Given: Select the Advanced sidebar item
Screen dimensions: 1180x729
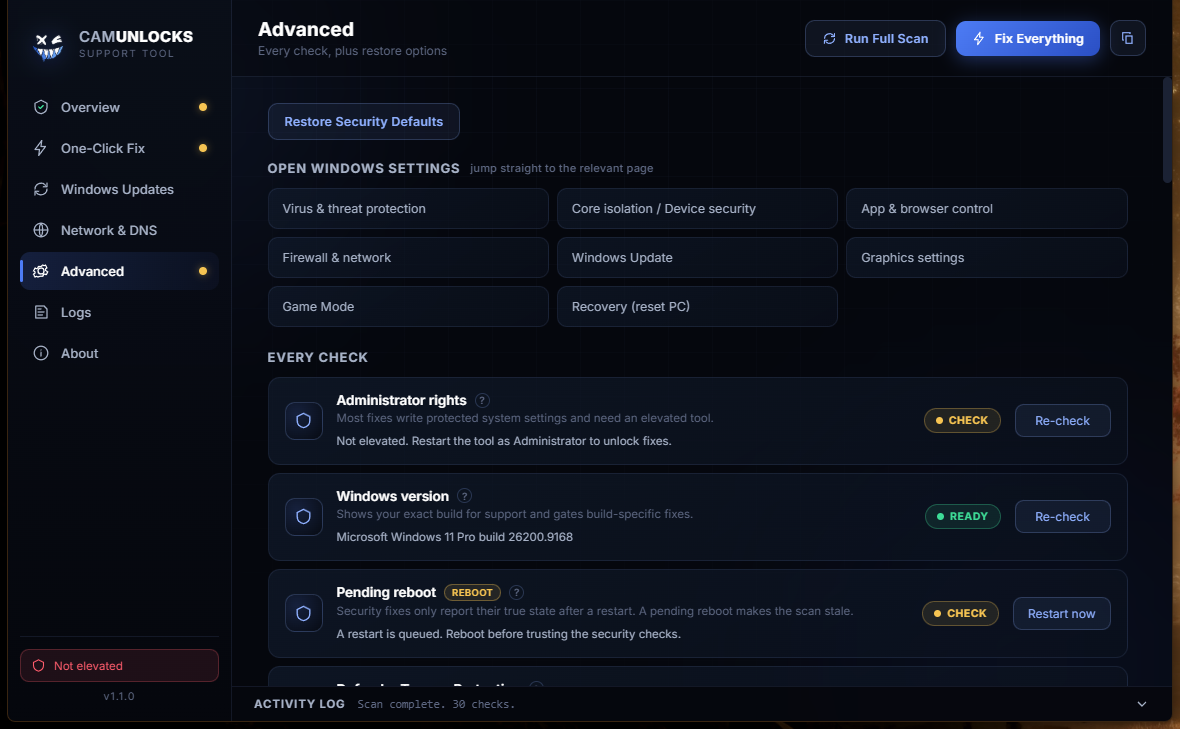Looking at the screenshot, I should tap(119, 271).
